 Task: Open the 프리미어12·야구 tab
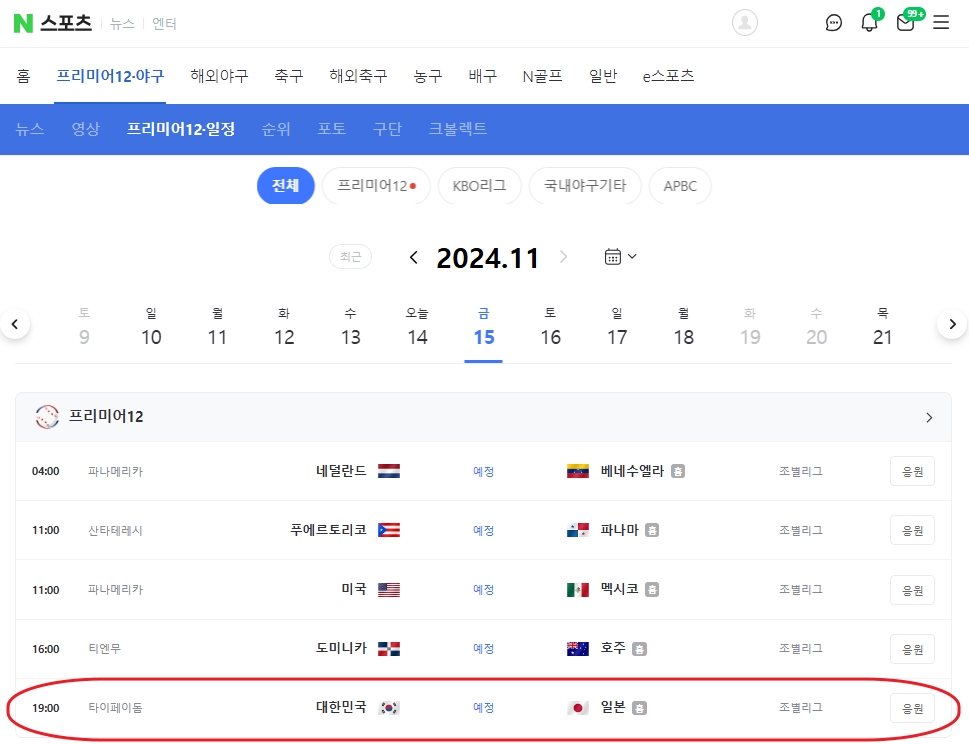tap(110, 76)
